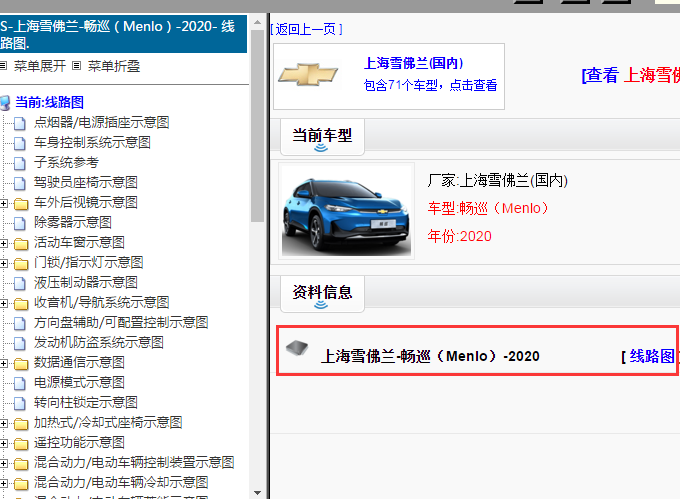Click the gray cube icon beside 上海雪佛兰-畅巡
This screenshot has height=499, width=680.
point(297,347)
